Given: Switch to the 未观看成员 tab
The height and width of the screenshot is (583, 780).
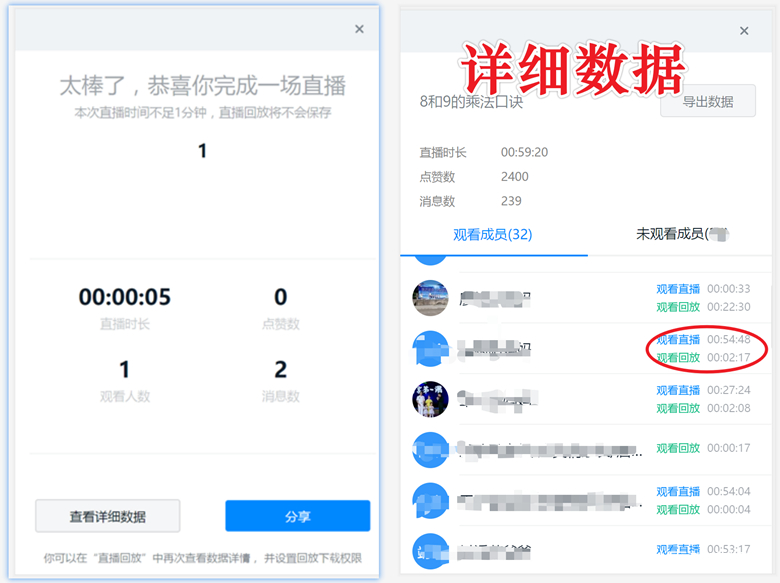Looking at the screenshot, I should click(682, 234).
